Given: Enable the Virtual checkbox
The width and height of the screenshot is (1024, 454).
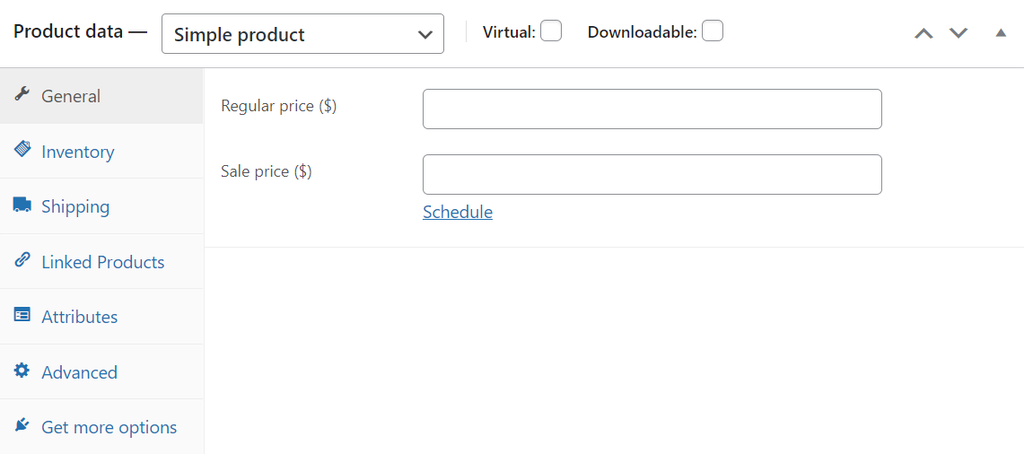Looking at the screenshot, I should (x=551, y=31).
